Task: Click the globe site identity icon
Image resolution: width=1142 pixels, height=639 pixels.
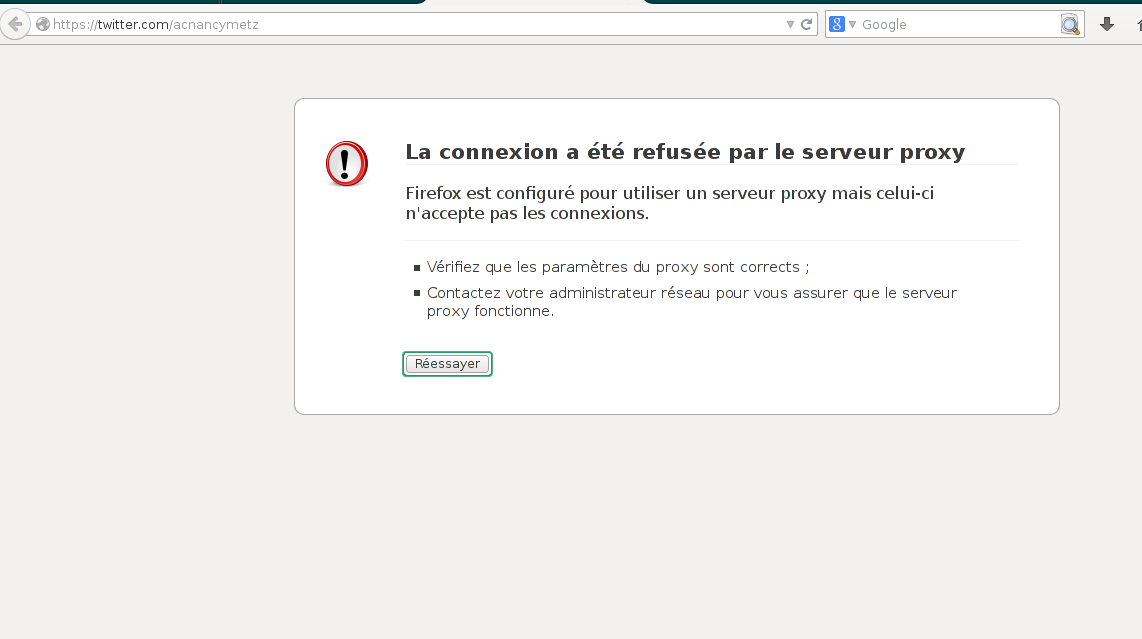Action: pyautogui.click(x=43, y=24)
